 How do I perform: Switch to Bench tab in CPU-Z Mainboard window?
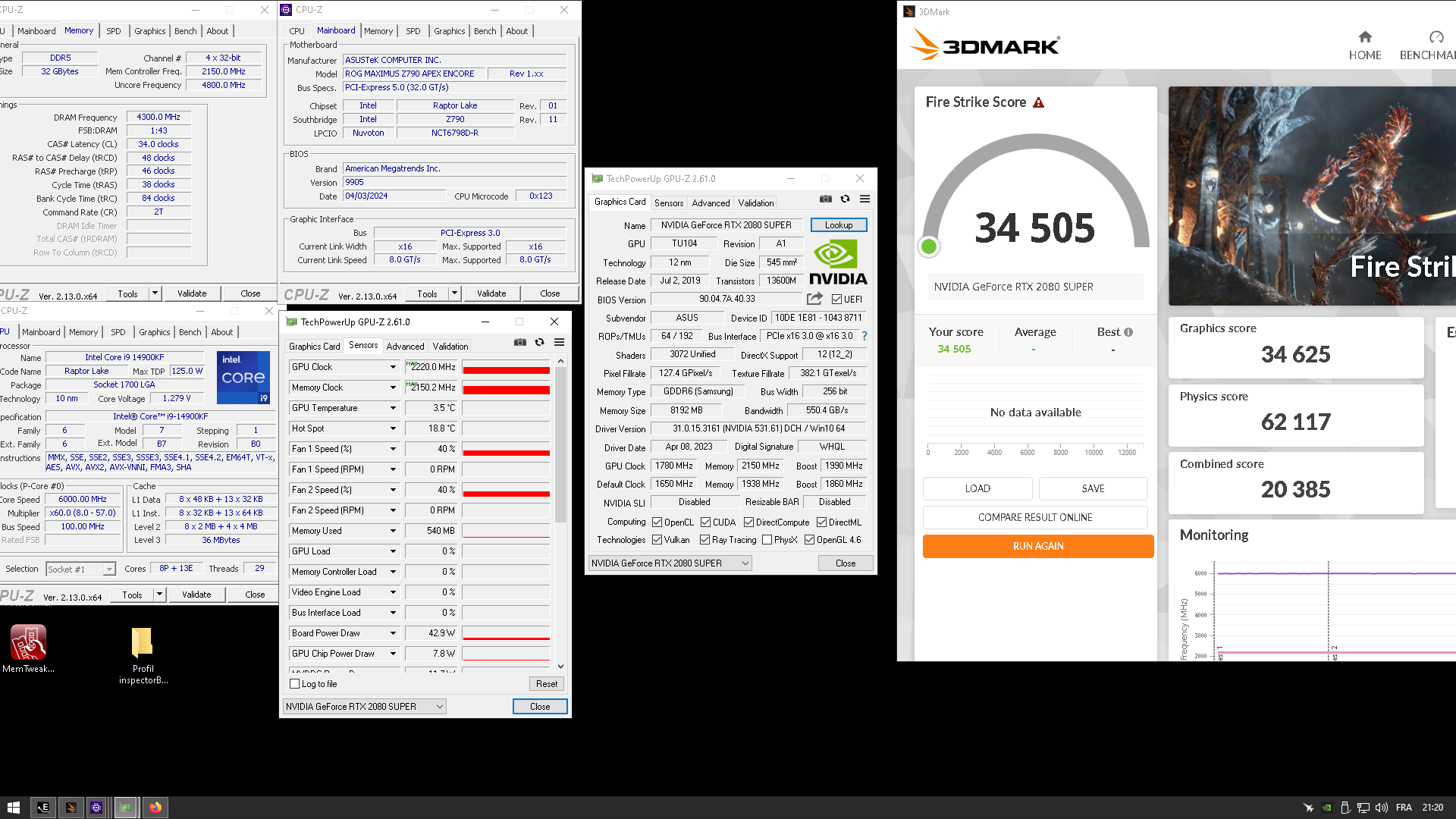pos(485,31)
